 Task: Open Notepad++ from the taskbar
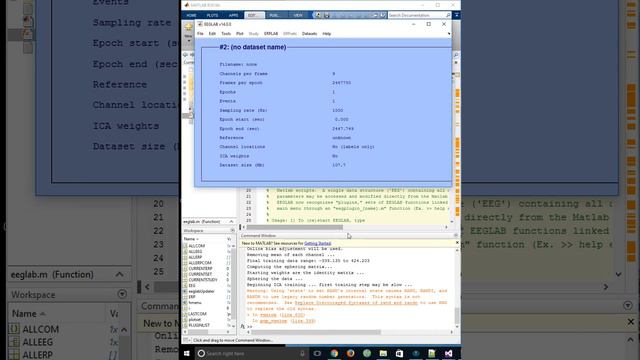(x=431, y=353)
